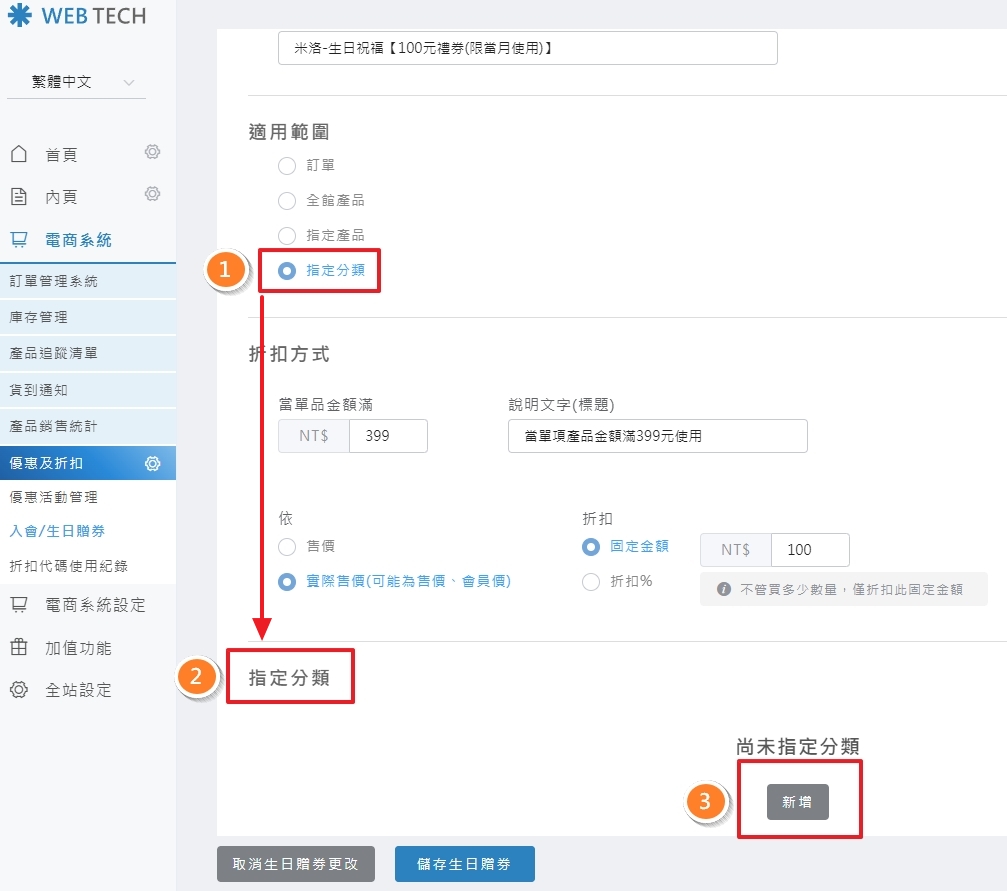
Task: Click the gear icon on 優惠及折扣
Action: click(x=152, y=463)
